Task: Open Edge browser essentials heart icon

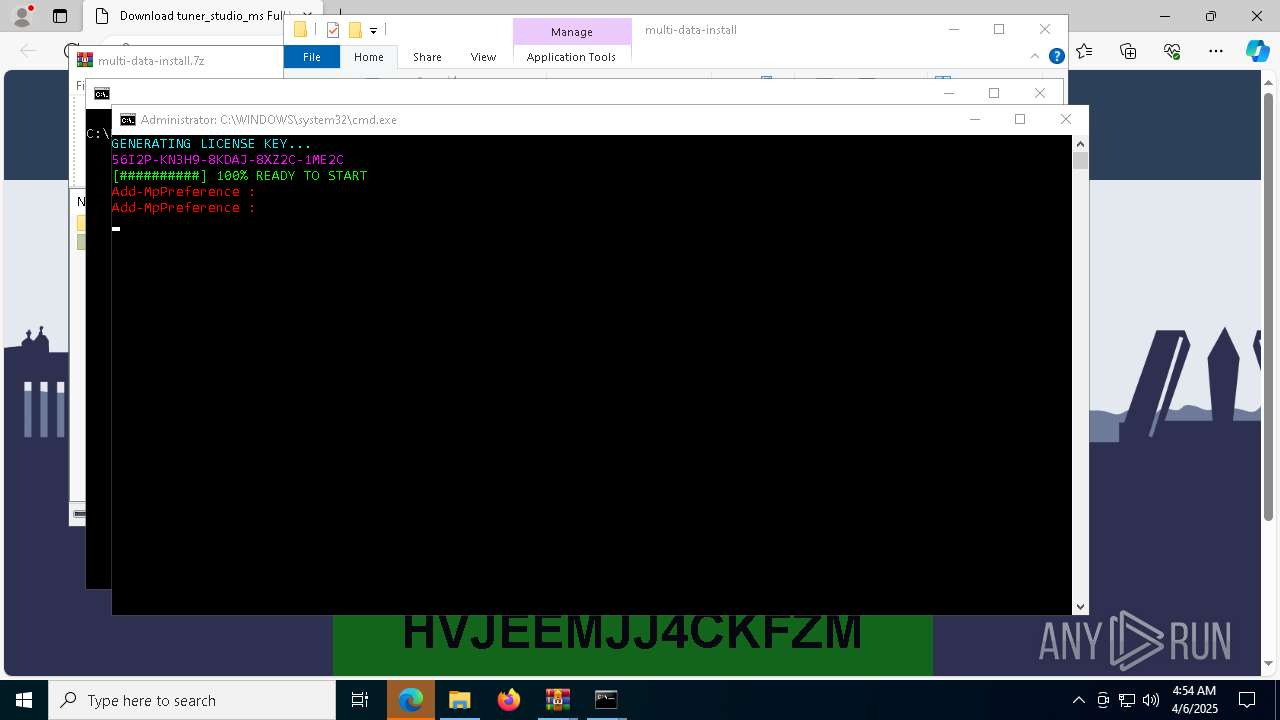Action: point(1172,51)
